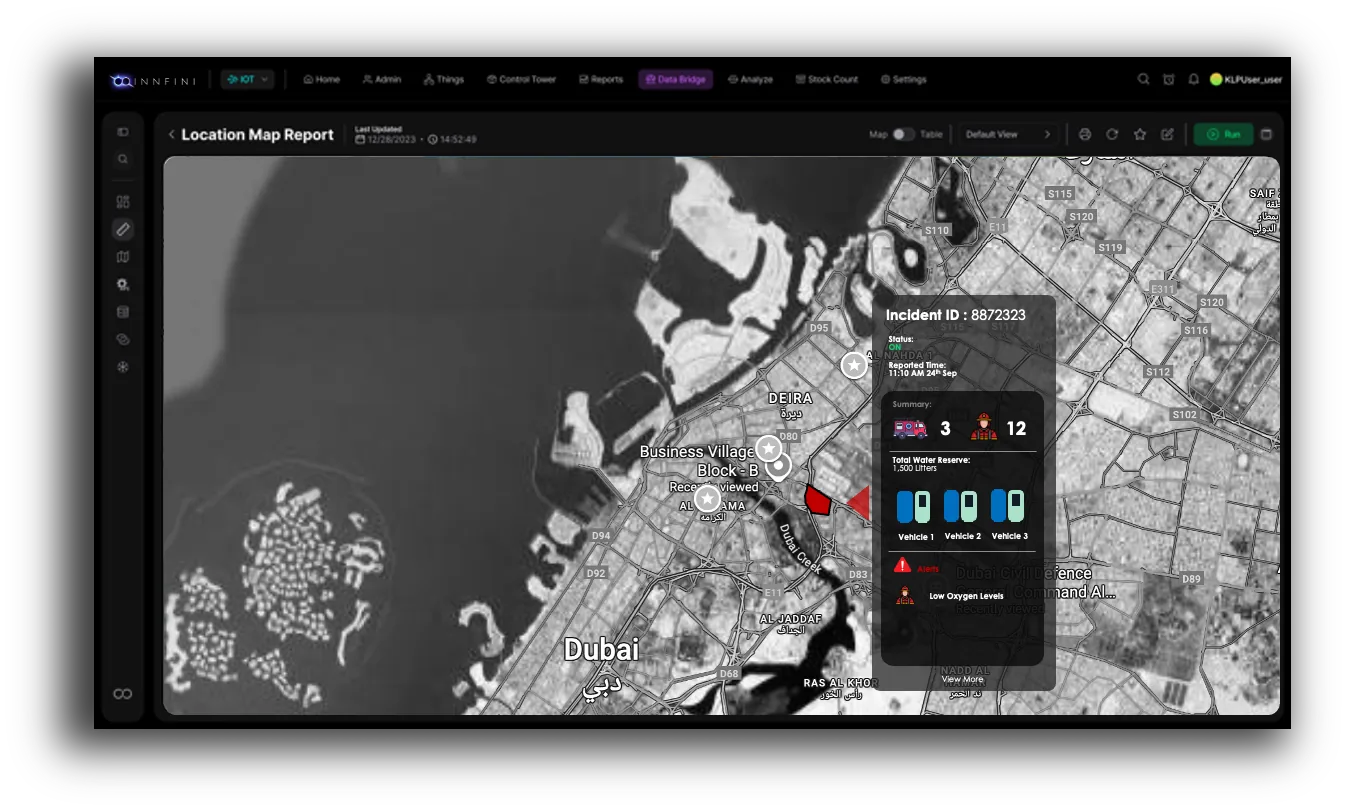Click the star marker near Al Karama
The width and height of the screenshot is (1348, 810).
click(x=707, y=498)
